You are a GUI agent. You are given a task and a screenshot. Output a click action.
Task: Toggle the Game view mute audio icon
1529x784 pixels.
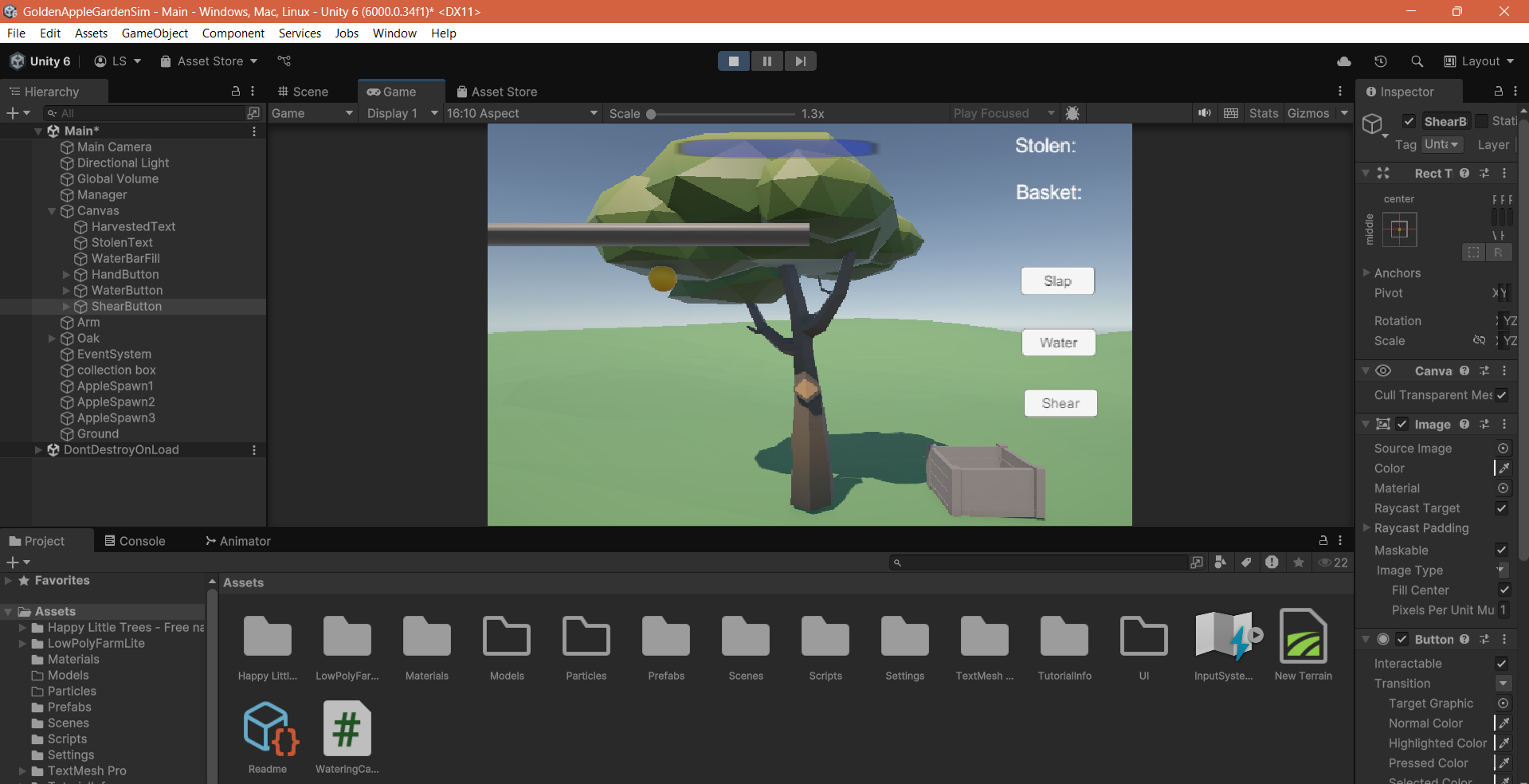pos(1204,113)
